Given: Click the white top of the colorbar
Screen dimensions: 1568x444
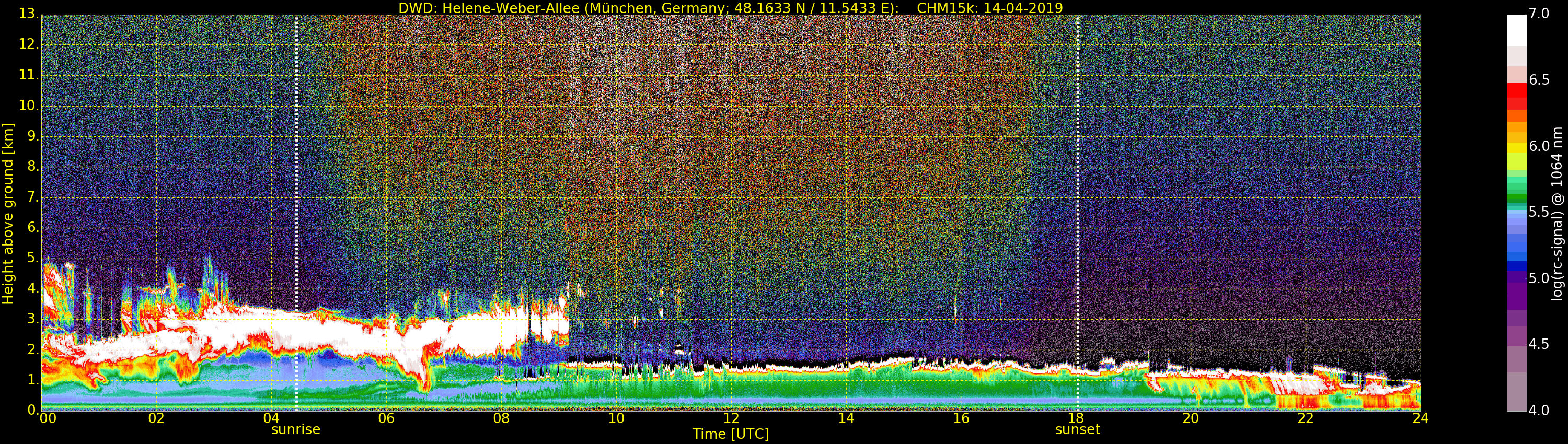Looking at the screenshot, I should pos(1516,30).
